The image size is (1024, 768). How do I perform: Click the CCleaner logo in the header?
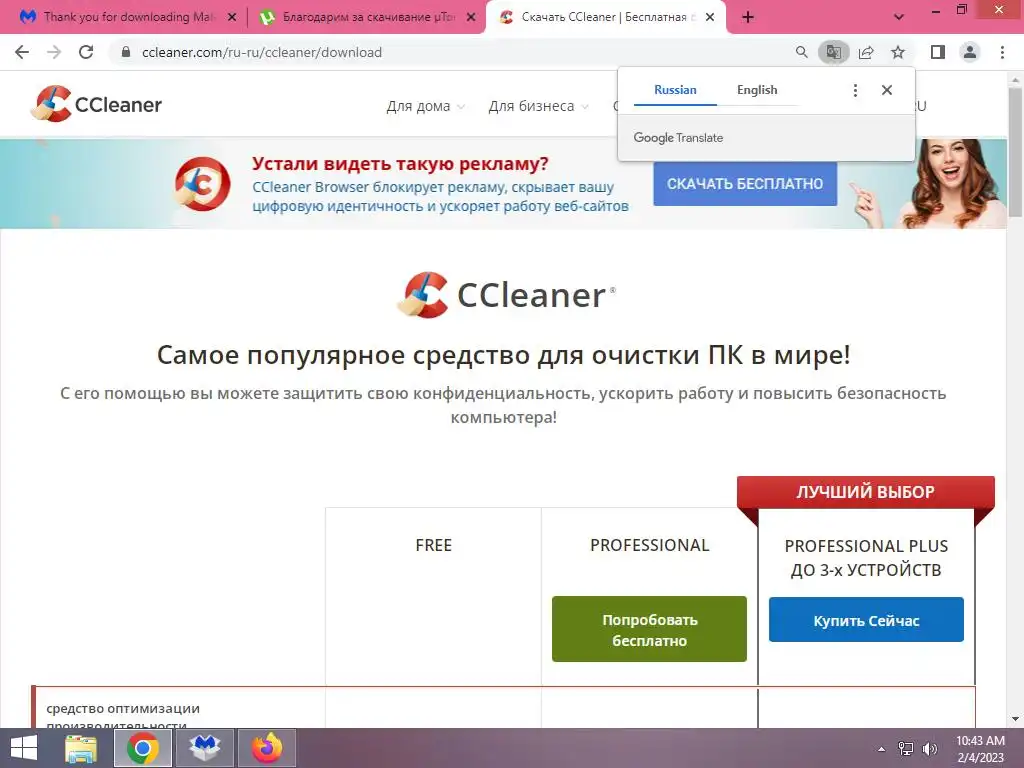[96, 104]
